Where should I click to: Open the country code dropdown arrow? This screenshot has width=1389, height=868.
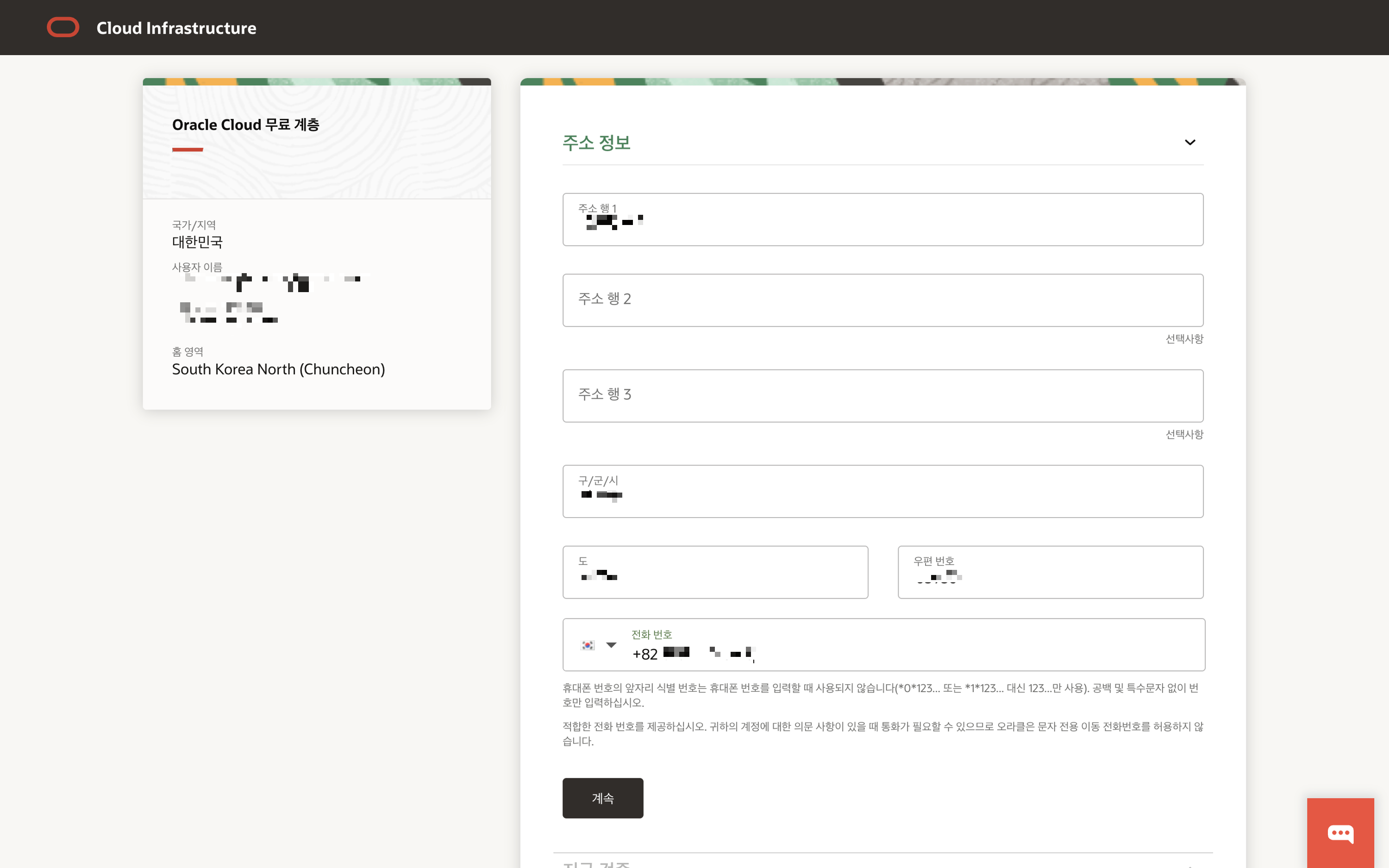(611, 645)
